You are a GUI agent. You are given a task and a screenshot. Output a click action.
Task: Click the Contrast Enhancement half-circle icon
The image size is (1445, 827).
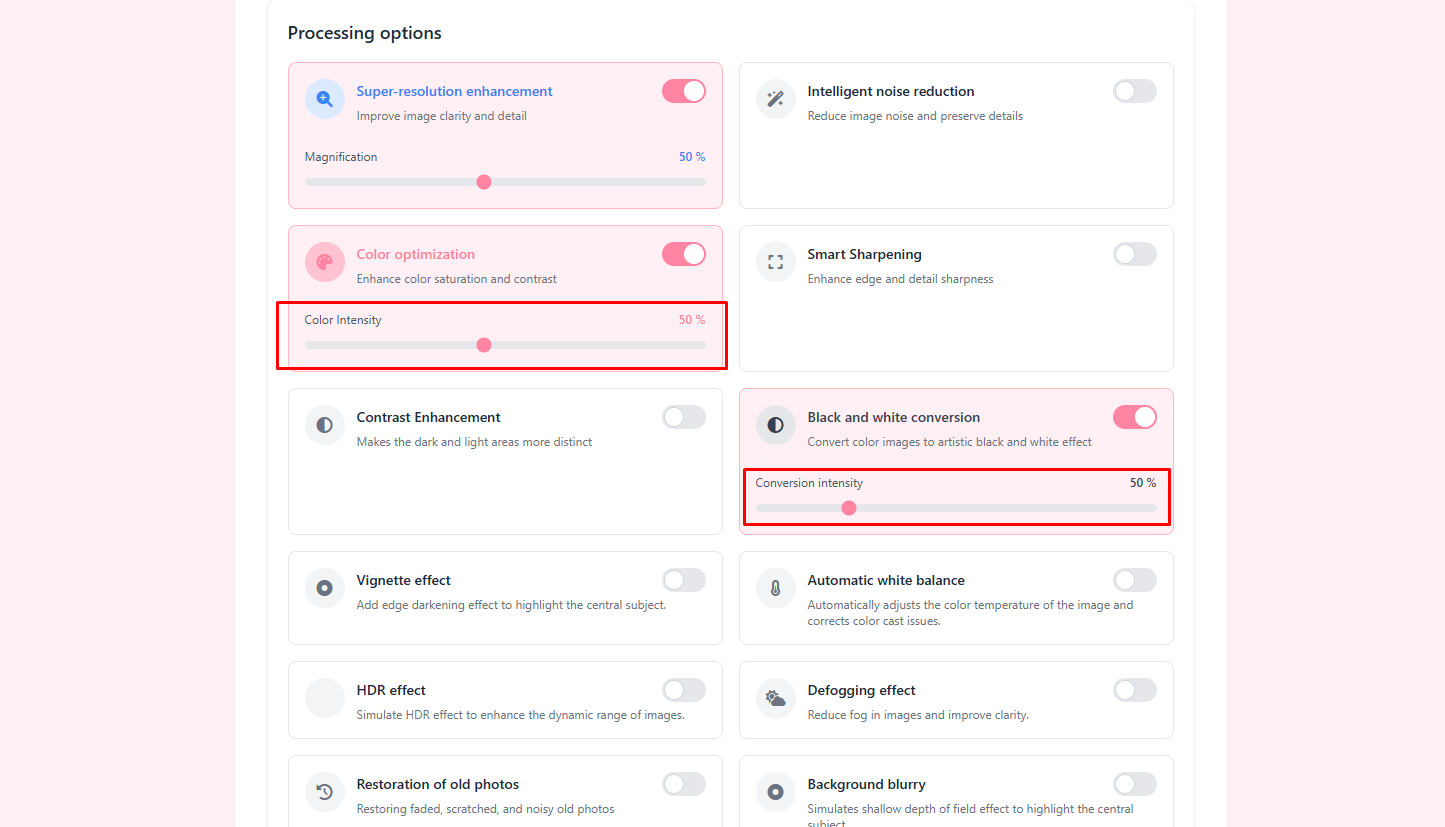[325, 425]
